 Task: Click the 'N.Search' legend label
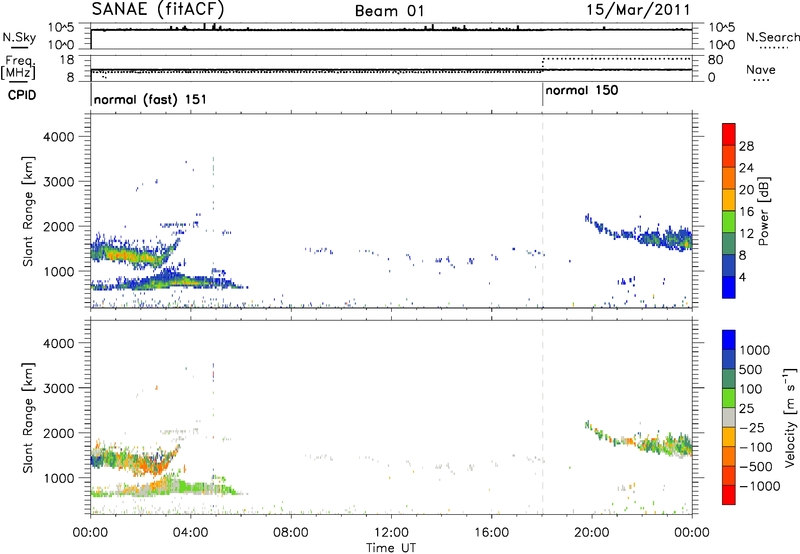pos(772,37)
